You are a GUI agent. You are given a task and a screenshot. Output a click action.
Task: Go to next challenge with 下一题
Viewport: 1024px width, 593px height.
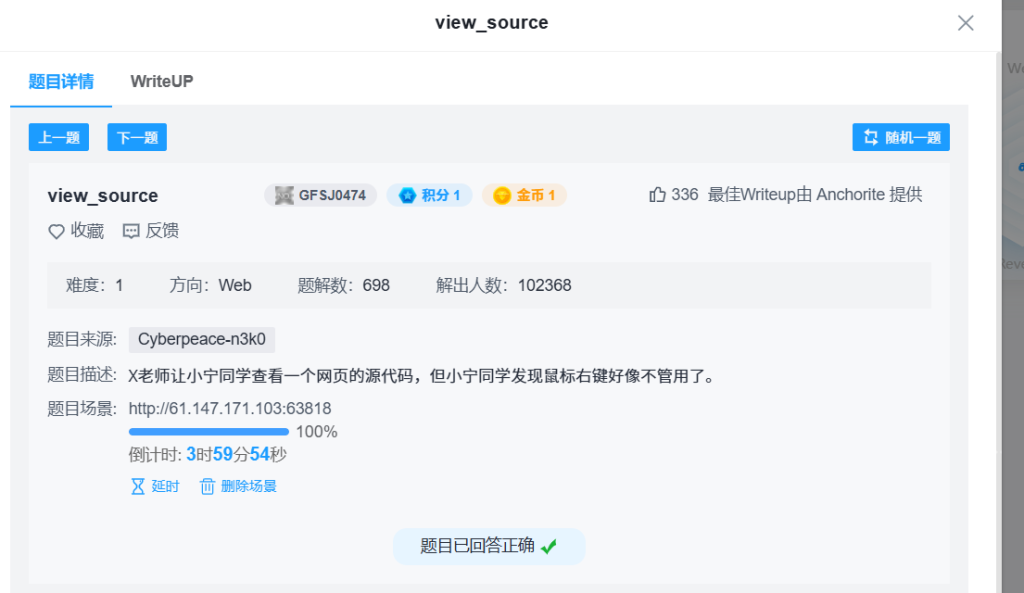[137, 138]
